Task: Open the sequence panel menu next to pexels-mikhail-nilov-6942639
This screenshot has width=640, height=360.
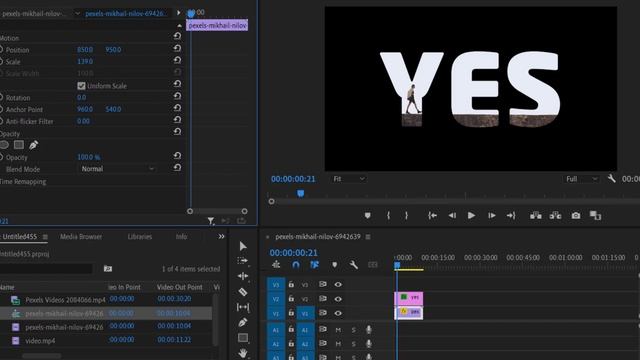Action: (x=368, y=237)
